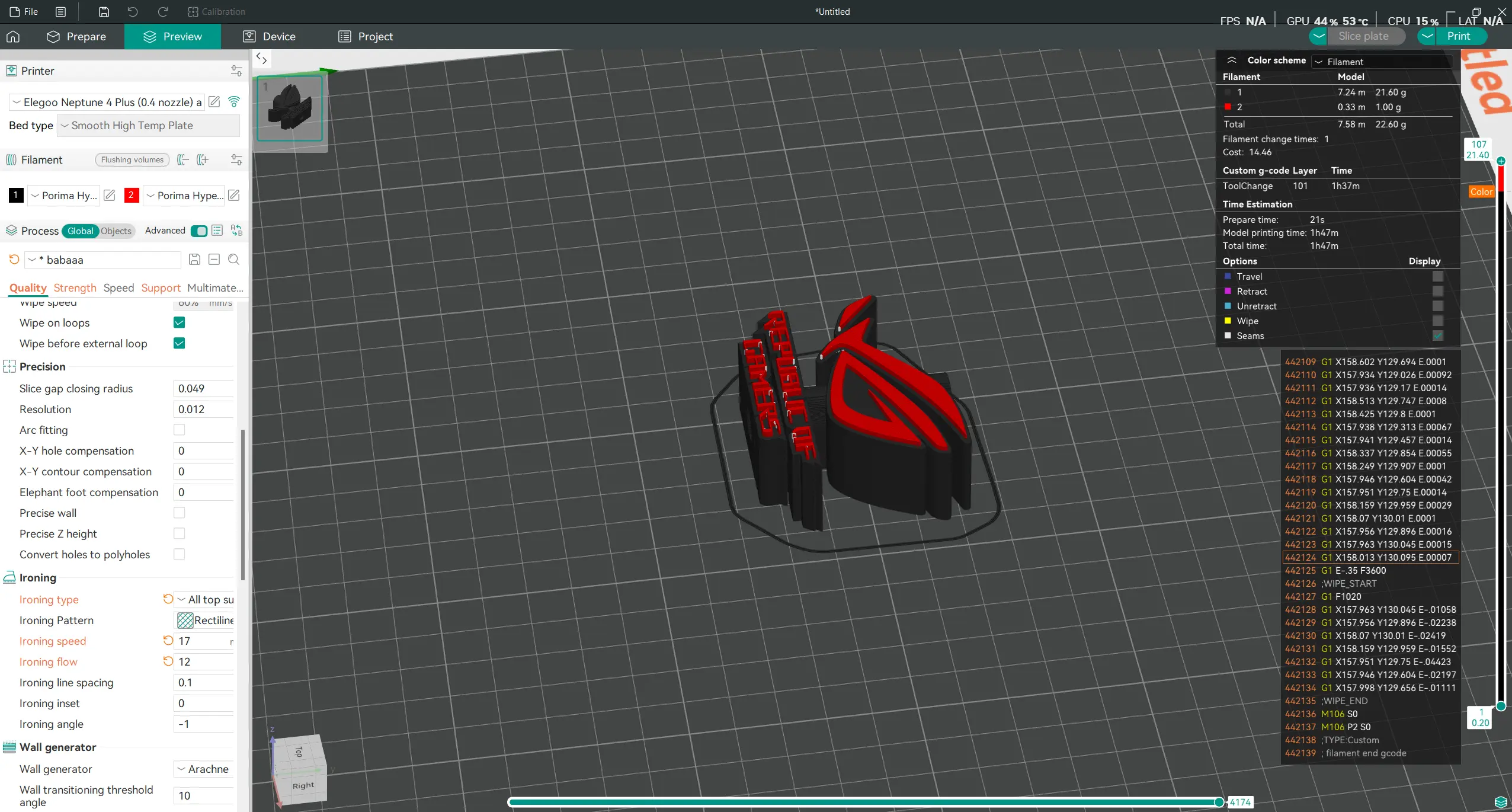This screenshot has height=812, width=1512.
Task: Switch process scope to Objects
Action: click(x=116, y=231)
